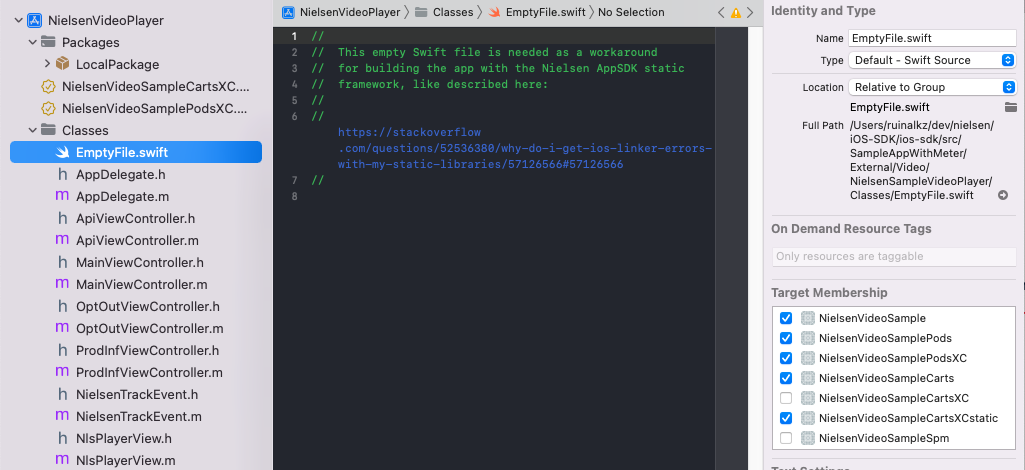The height and width of the screenshot is (470, 1025).
Task: Go to next issue with right arrow
Action: click(750, 12)
